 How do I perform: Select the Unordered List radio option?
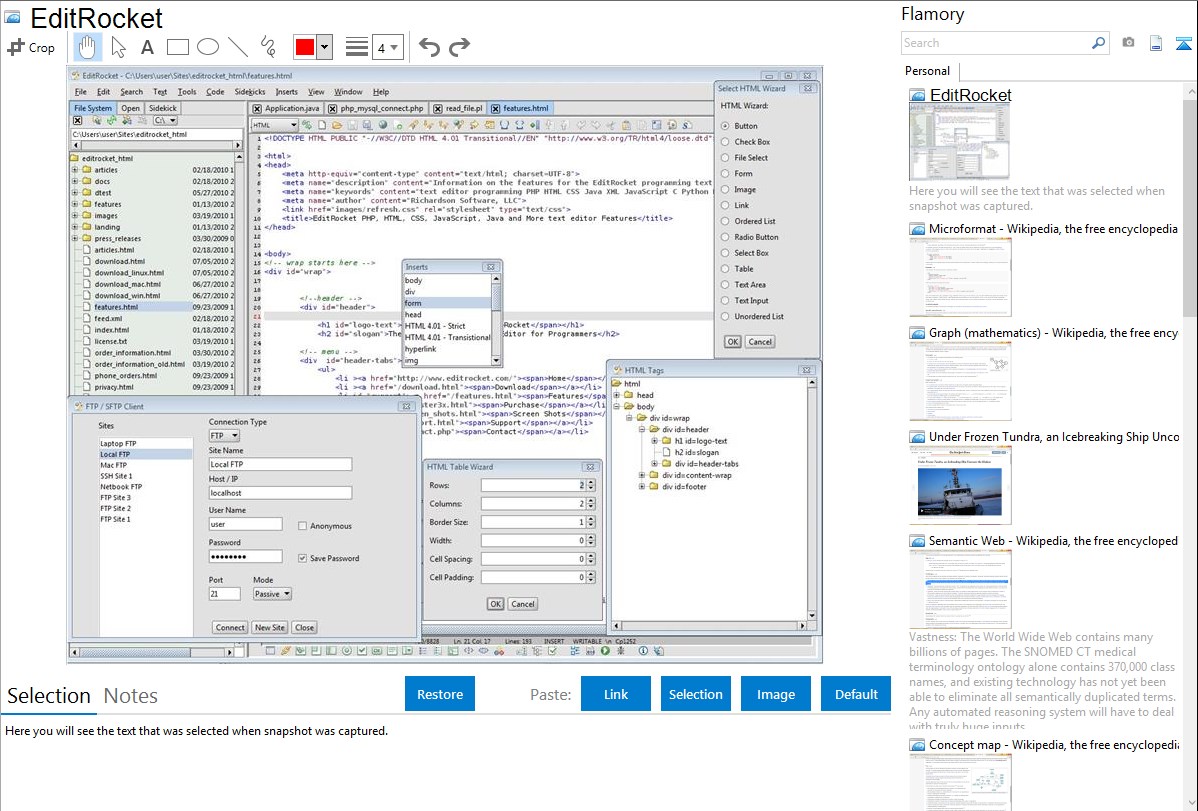tap(725, 316)
